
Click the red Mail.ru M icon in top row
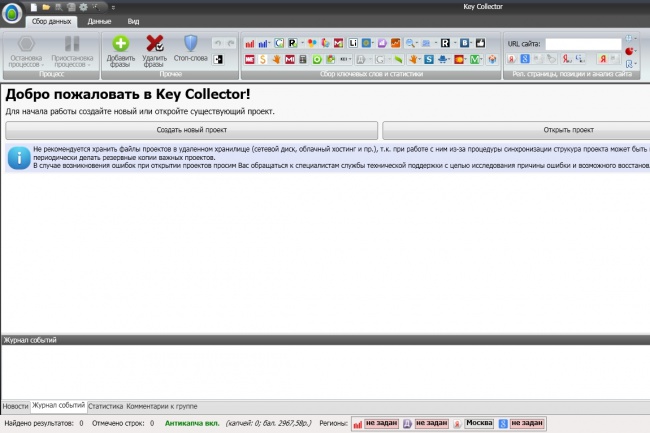coord(339,43)
